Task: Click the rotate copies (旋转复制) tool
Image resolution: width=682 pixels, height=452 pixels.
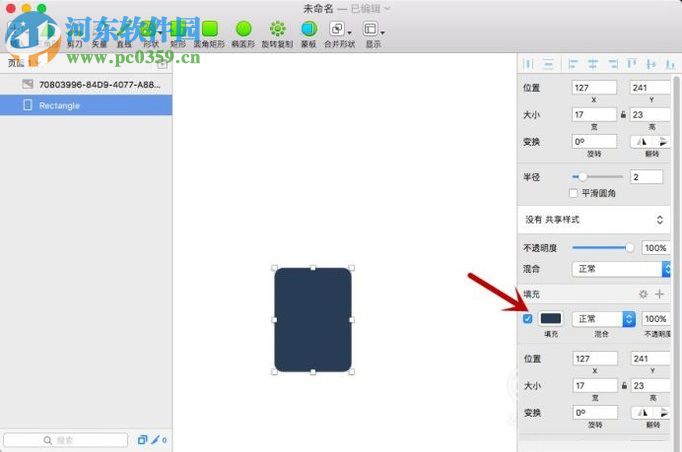Action: (277, 29)
